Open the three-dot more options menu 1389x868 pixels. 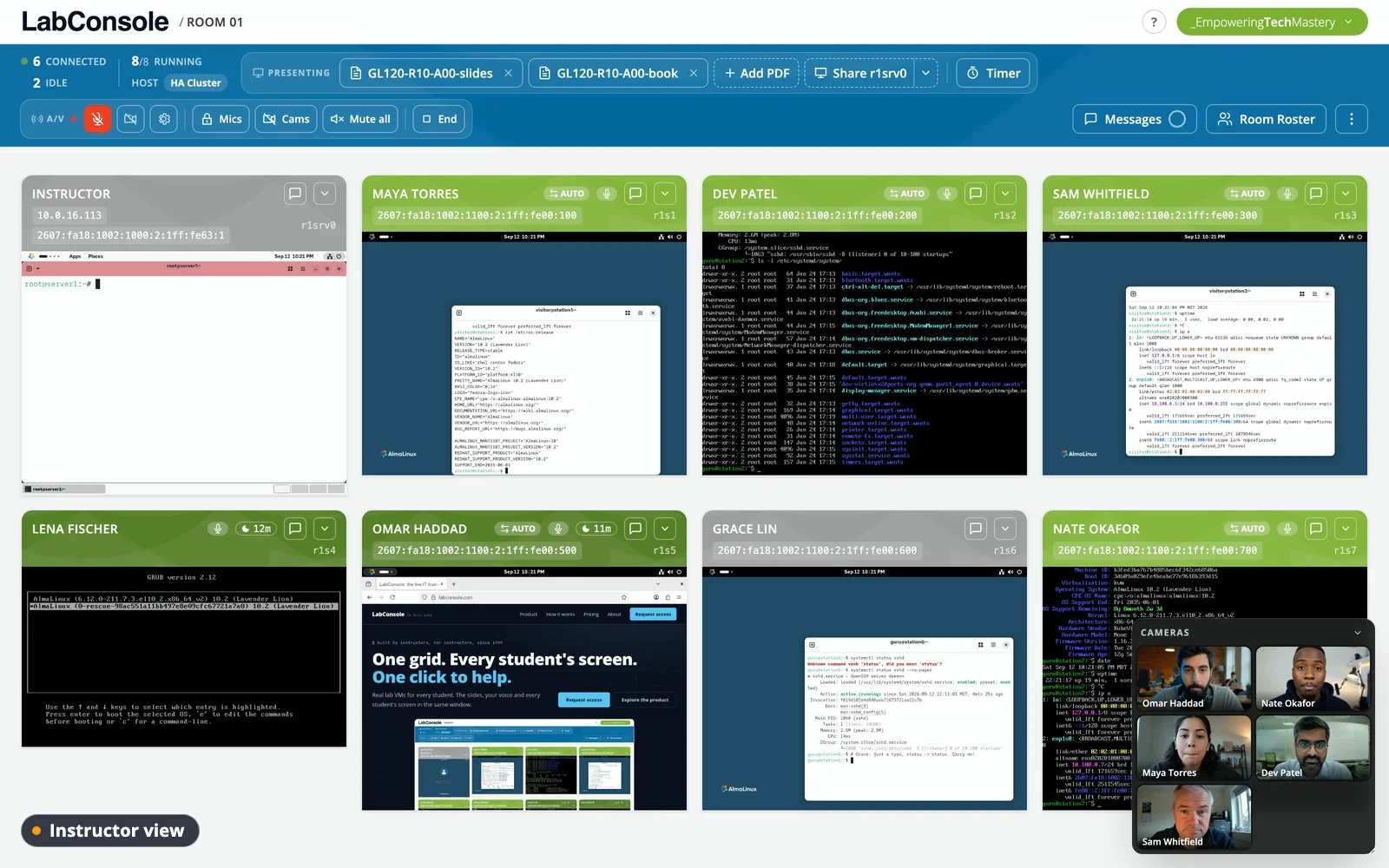[x=1351, y=119]
